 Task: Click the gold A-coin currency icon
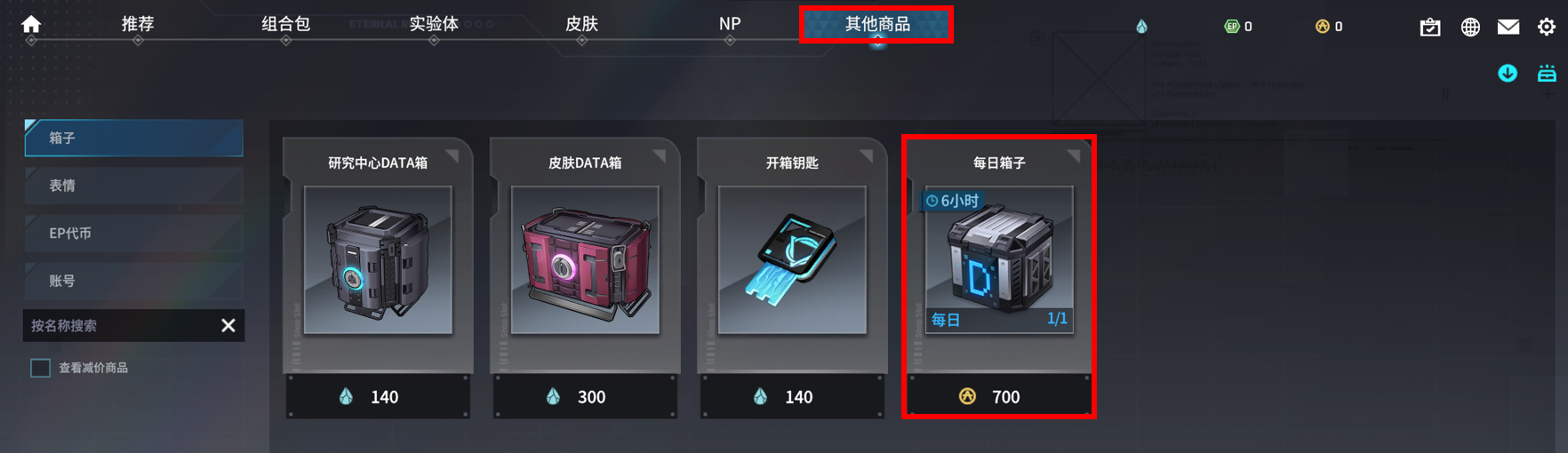click(1322, 27)
